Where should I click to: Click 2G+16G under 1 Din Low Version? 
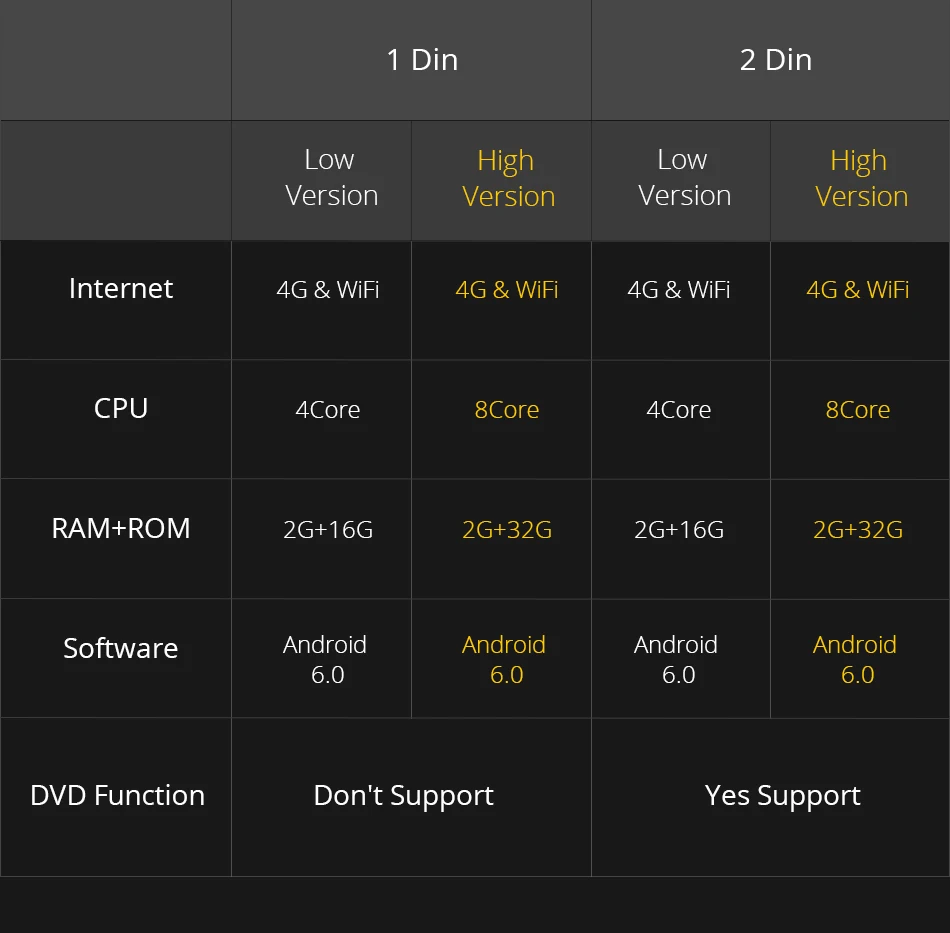click(x=328, y=530)
